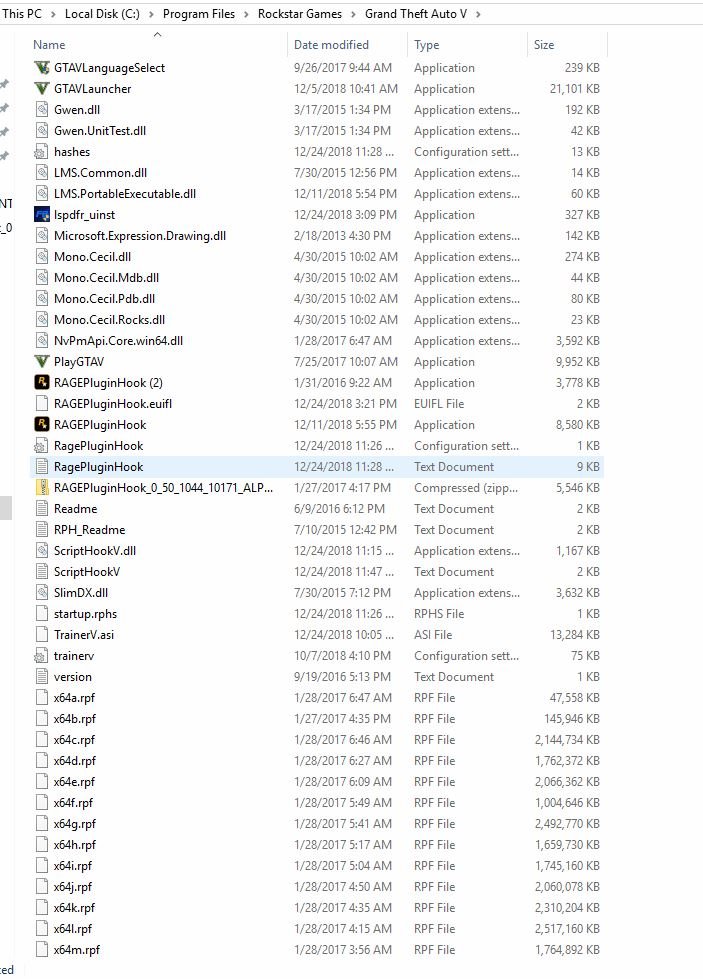Click the TrainerV.asi file icon
This screenshot has width=703, height=979.
(x=42, y=634)
